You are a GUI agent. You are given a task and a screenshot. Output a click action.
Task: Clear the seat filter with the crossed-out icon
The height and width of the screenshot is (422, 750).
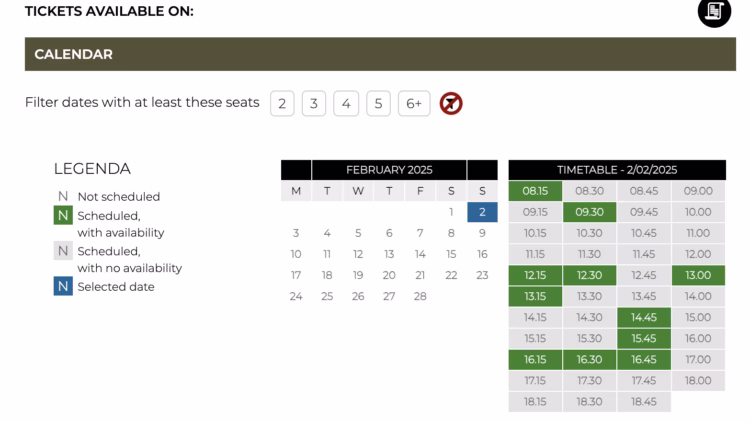point(451,103)
